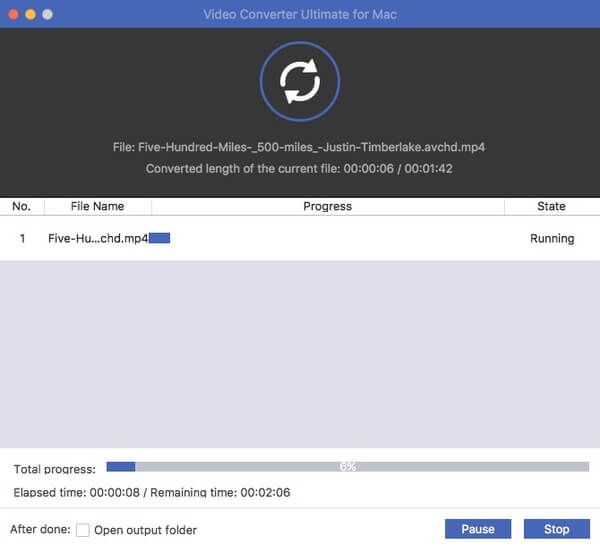Click the row progress bar for Five-Hu...chd.mp4

160,238
